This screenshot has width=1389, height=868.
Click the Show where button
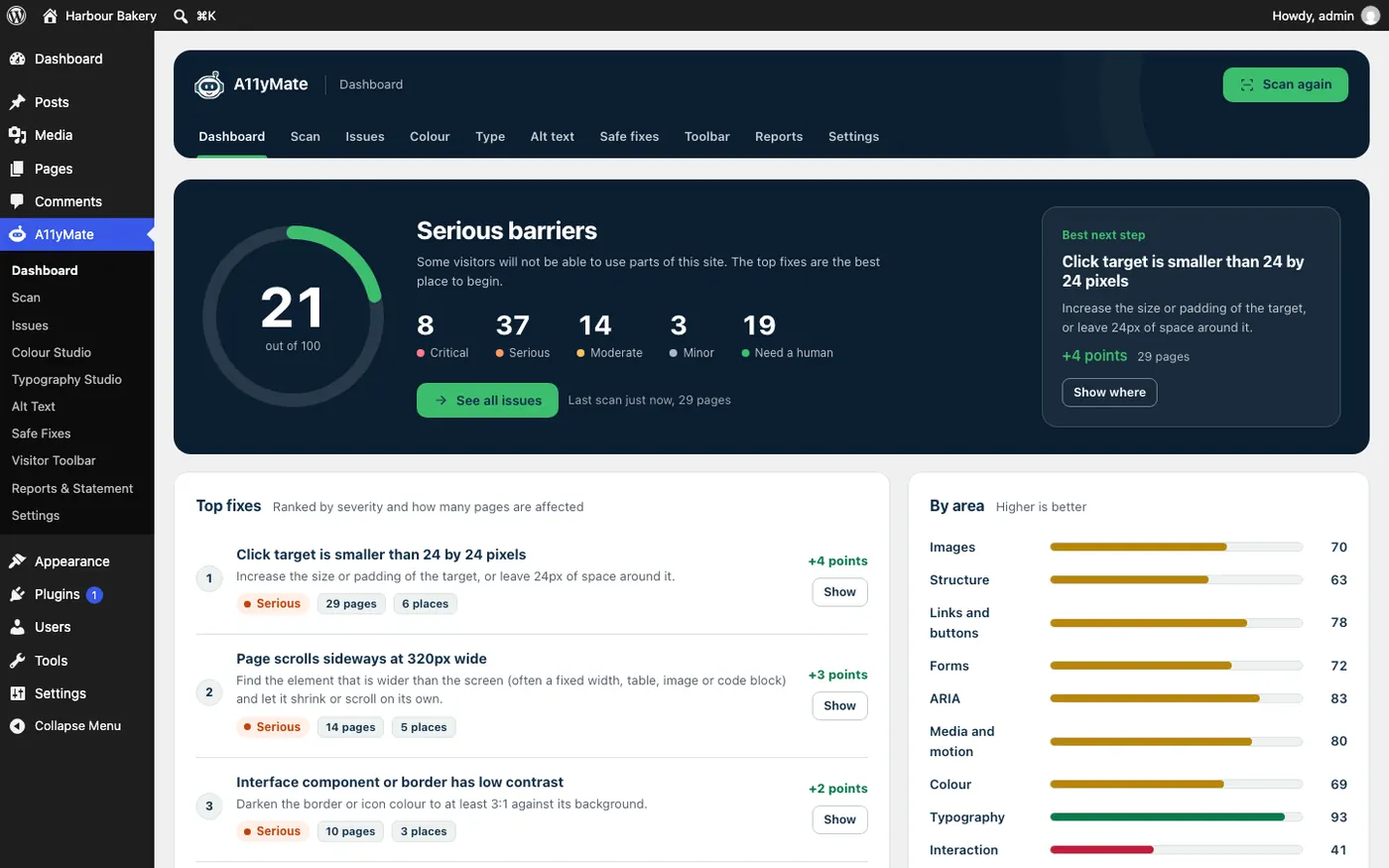[x=1109, y=393]
